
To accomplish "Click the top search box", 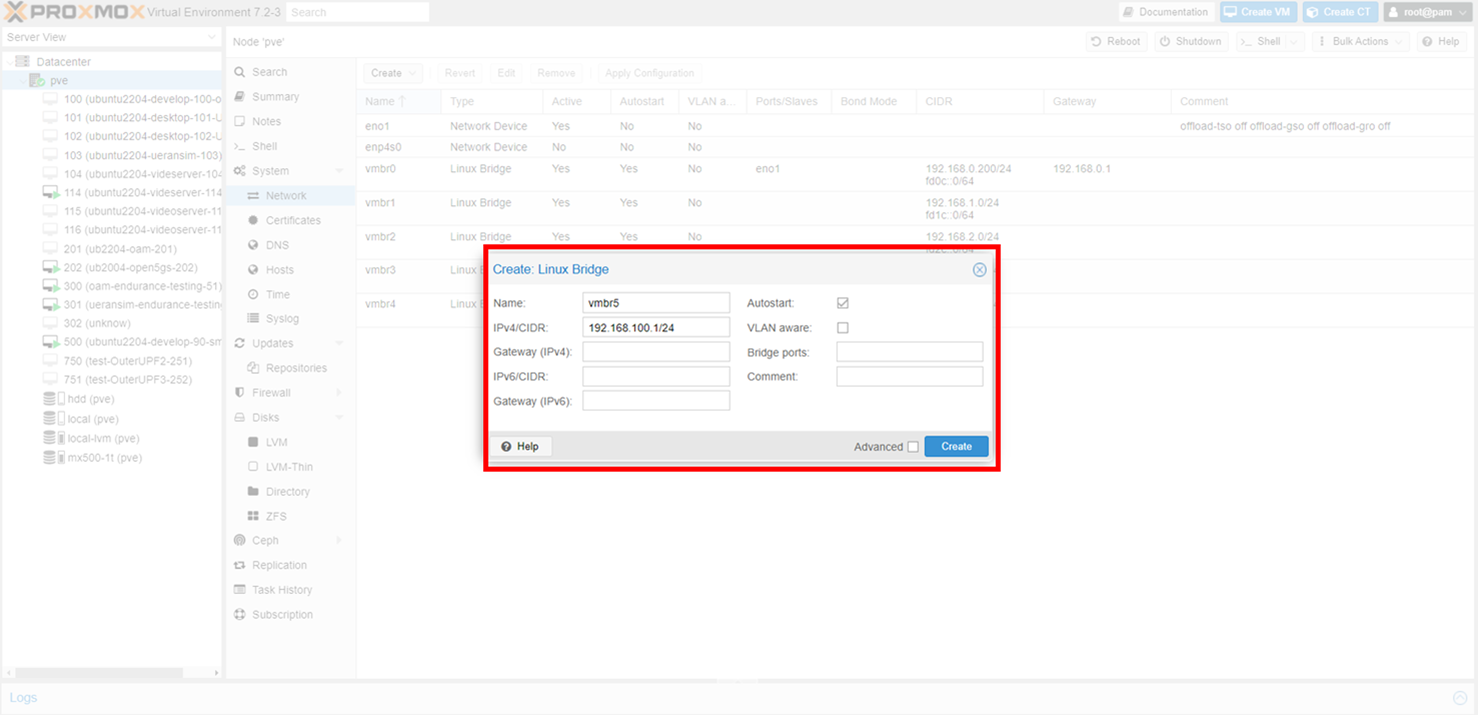I will click(x=357, y=12).
